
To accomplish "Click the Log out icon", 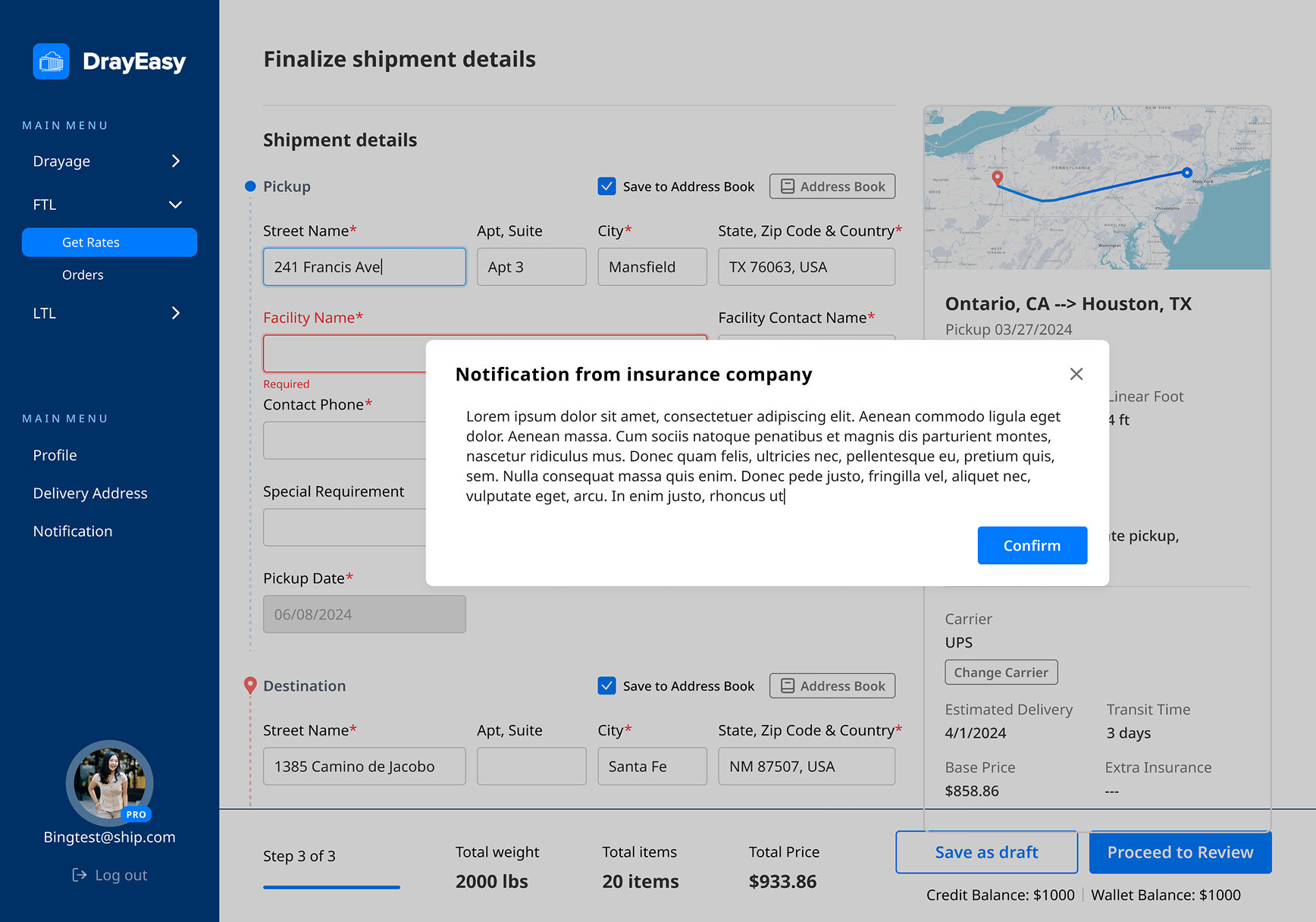I will tap(80, 875).
